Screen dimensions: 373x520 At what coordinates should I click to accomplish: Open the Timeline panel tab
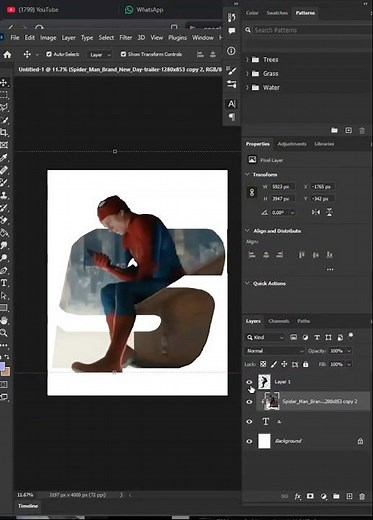pos(28,506)
